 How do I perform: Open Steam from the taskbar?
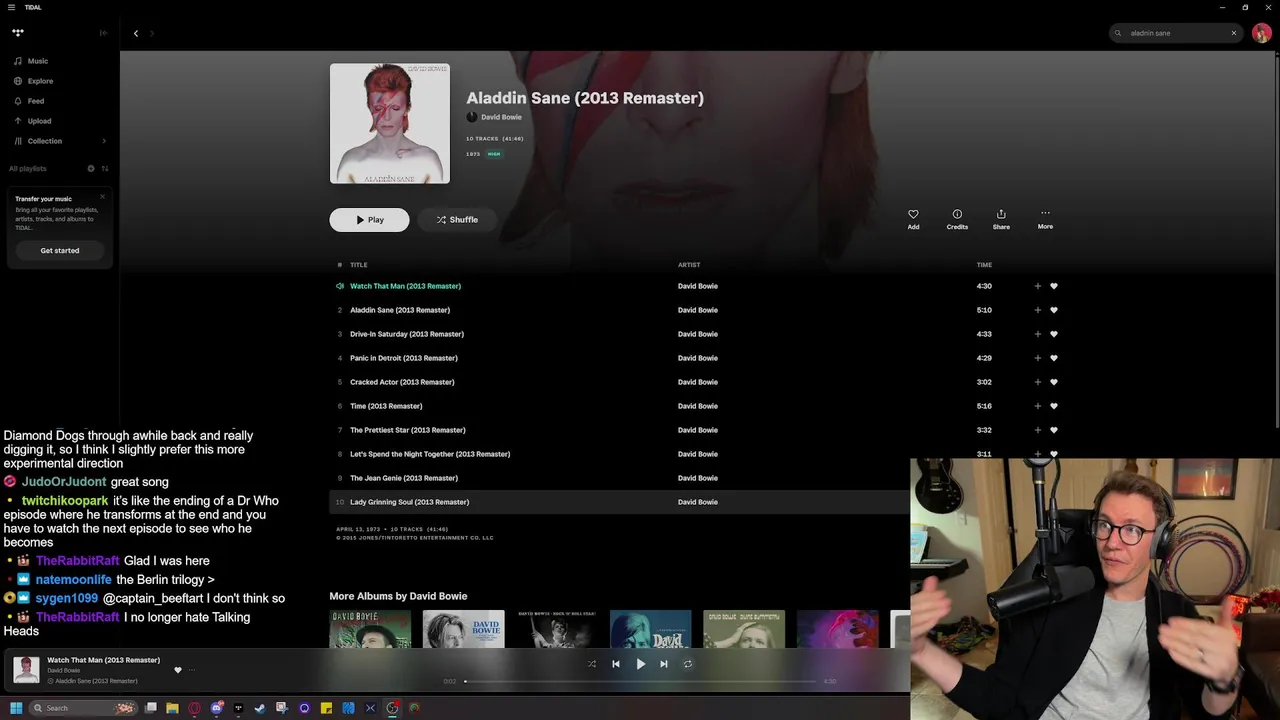tap(260, 708)
